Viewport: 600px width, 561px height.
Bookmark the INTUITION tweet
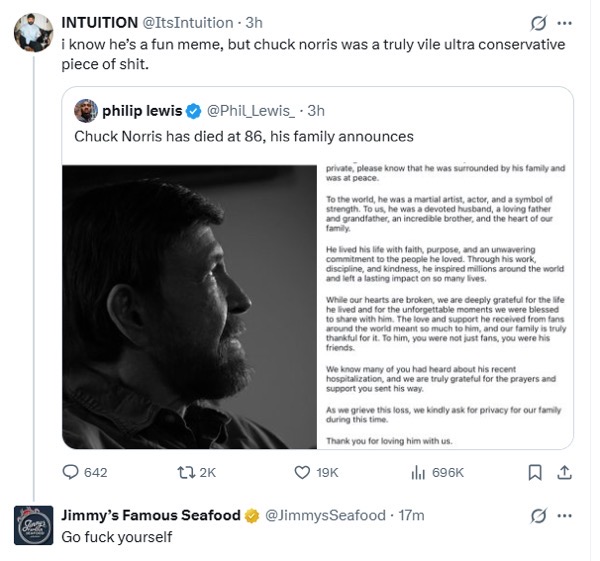[x=535, y=472]
